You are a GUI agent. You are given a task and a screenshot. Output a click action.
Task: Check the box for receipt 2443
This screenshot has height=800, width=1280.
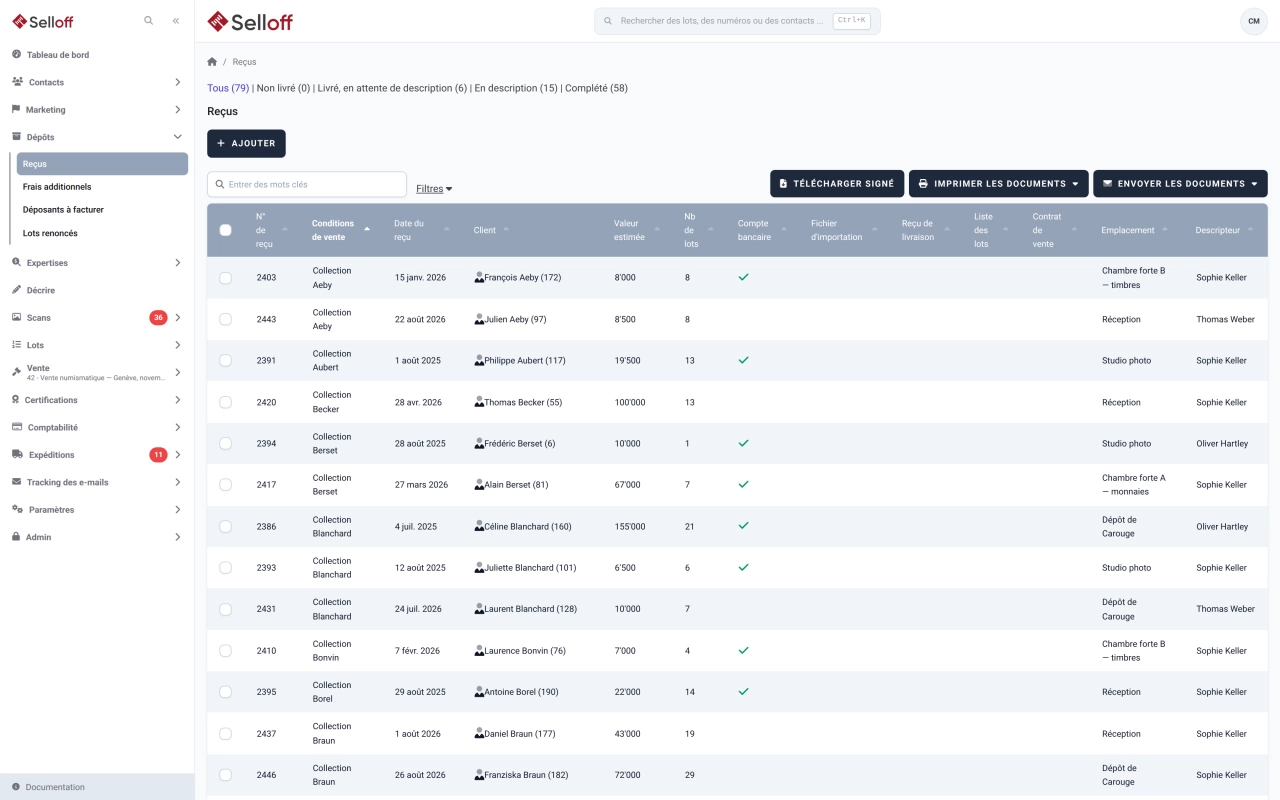[x=225, y=319]
